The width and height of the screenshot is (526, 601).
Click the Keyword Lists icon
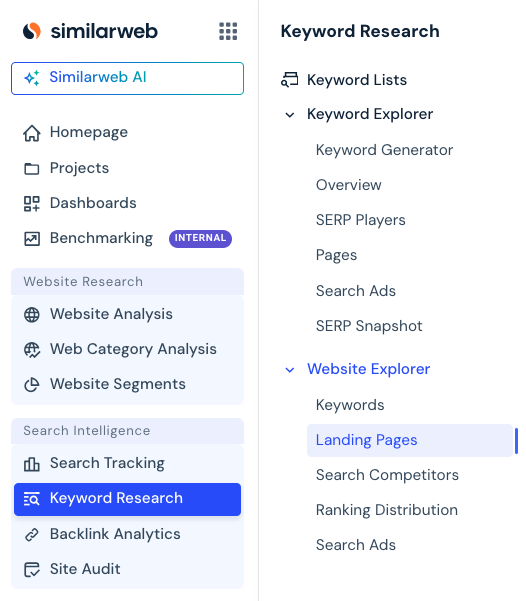point(289,80)
